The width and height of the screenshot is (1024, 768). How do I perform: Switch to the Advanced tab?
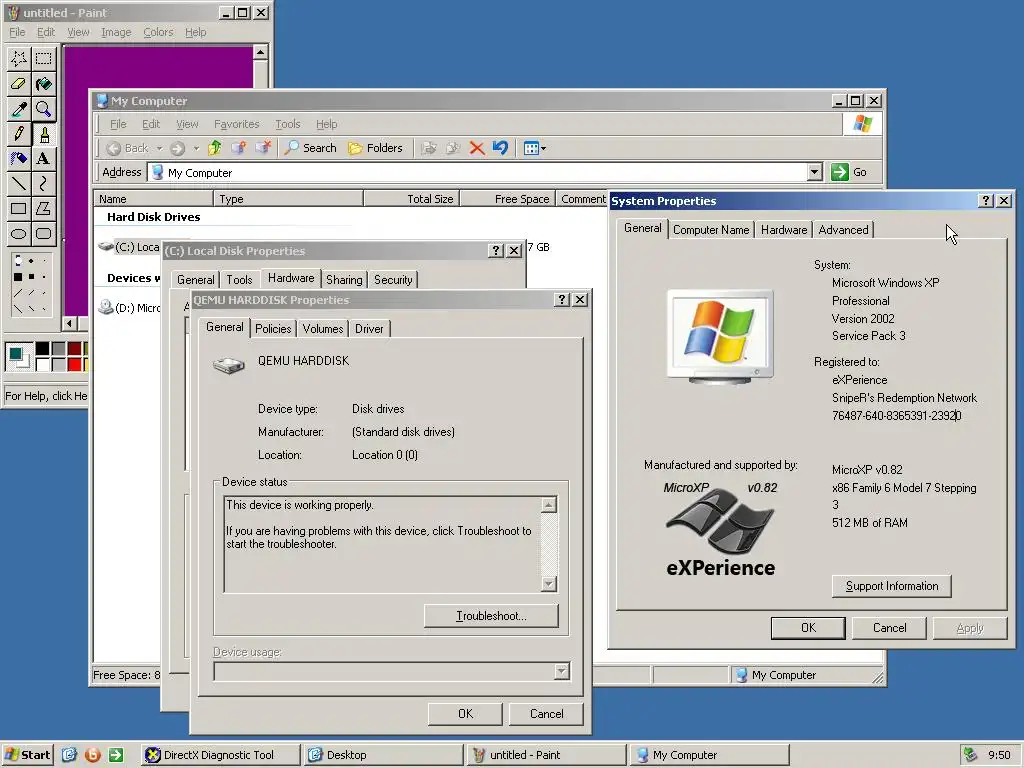(843, 230)
